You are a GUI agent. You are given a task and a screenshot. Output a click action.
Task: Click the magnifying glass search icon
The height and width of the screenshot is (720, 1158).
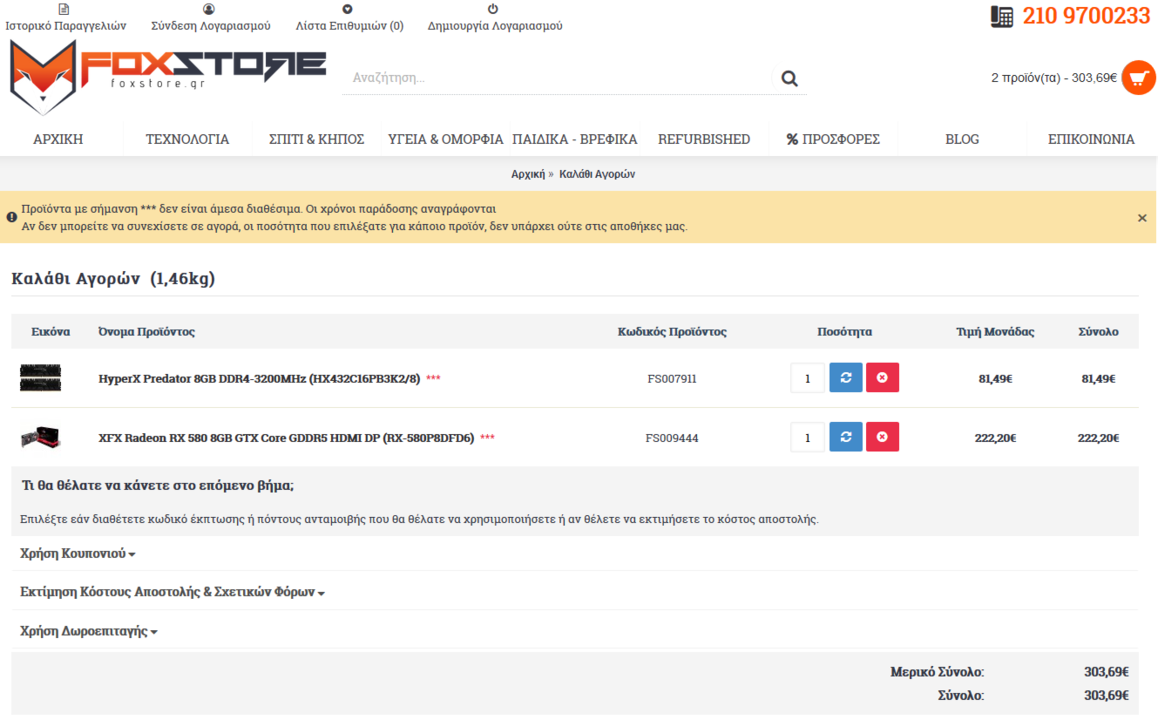tap(789, 78)
